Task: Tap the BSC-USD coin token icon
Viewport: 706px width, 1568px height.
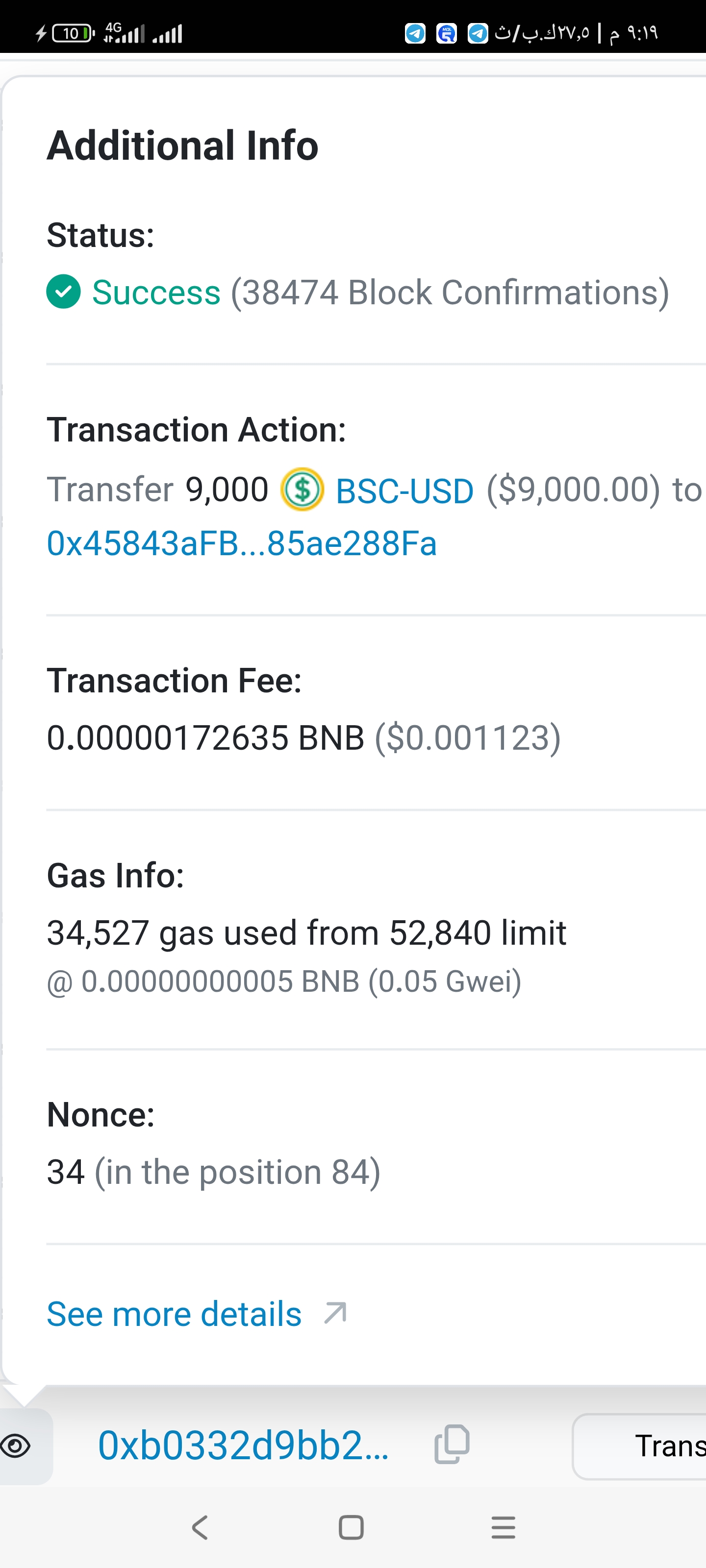Action: coord(302,490)
